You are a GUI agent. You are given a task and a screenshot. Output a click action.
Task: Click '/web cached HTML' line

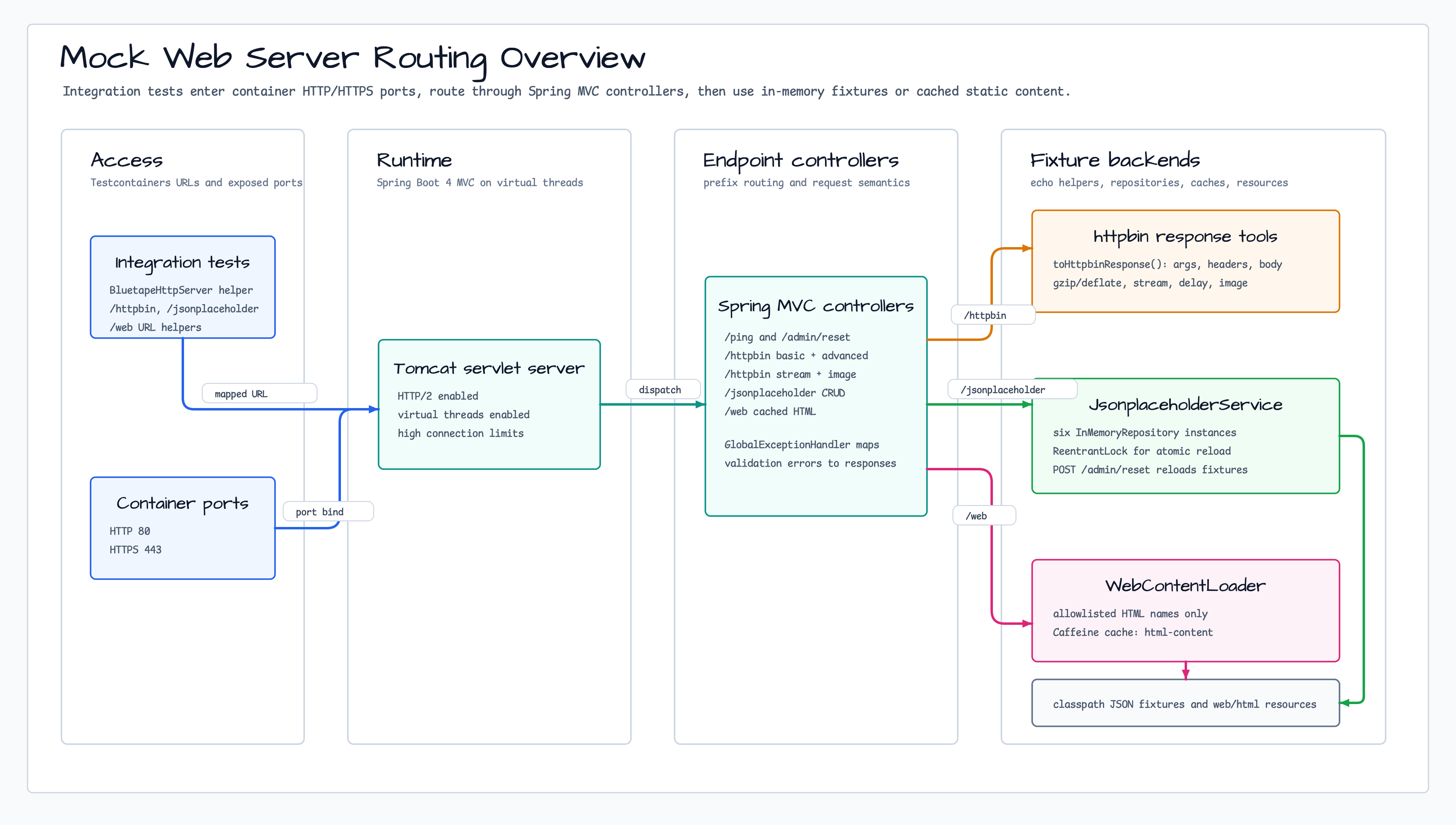click(770, 411)
